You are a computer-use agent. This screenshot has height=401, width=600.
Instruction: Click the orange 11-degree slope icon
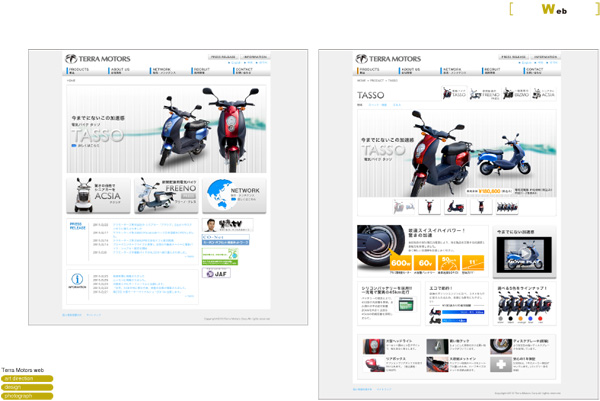tap(473, 263)
